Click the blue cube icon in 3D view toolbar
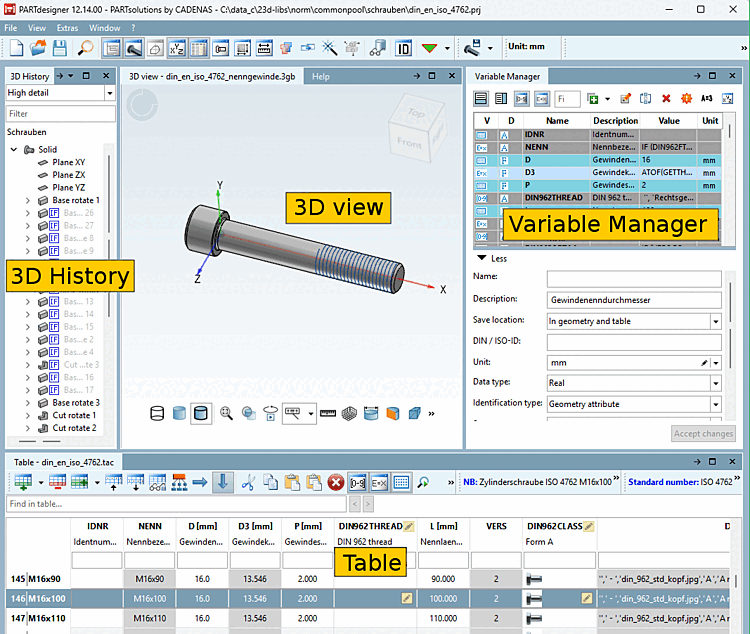Image resolution: width=750 pixels, height=634 pixels. point(415,413)
